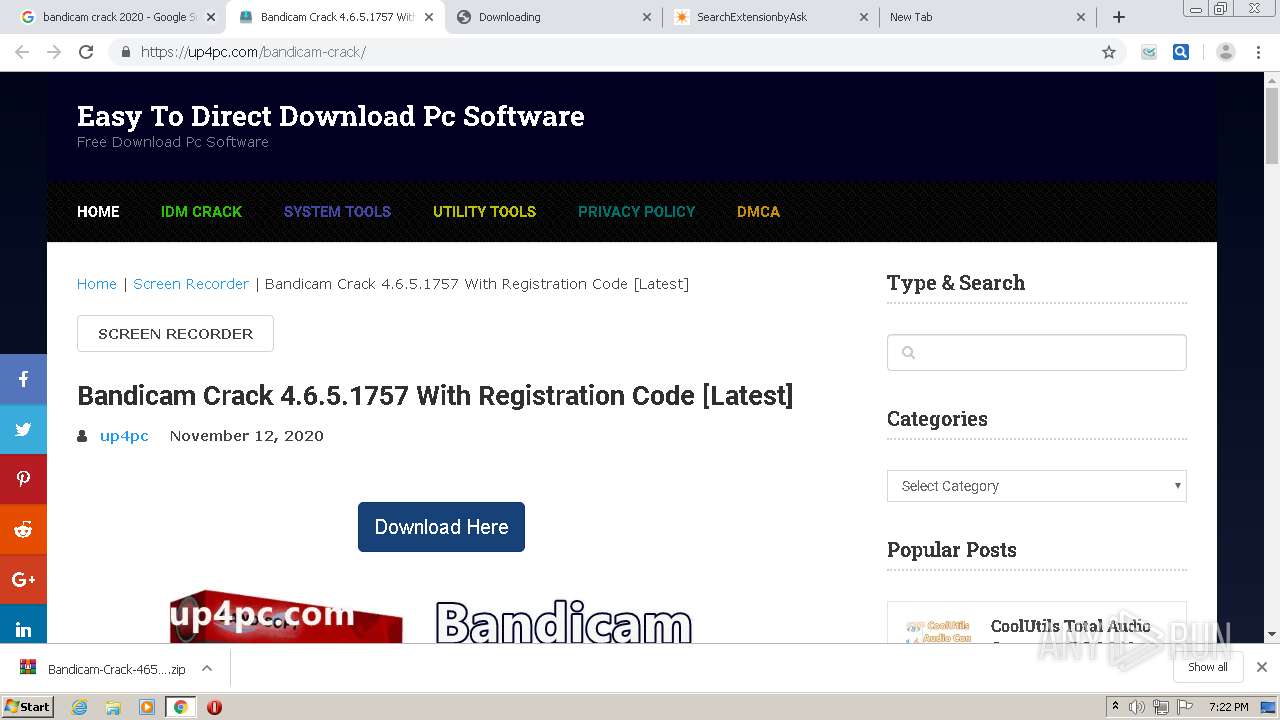Open PRIVACY POLICY menu item

tap(636, 212)
